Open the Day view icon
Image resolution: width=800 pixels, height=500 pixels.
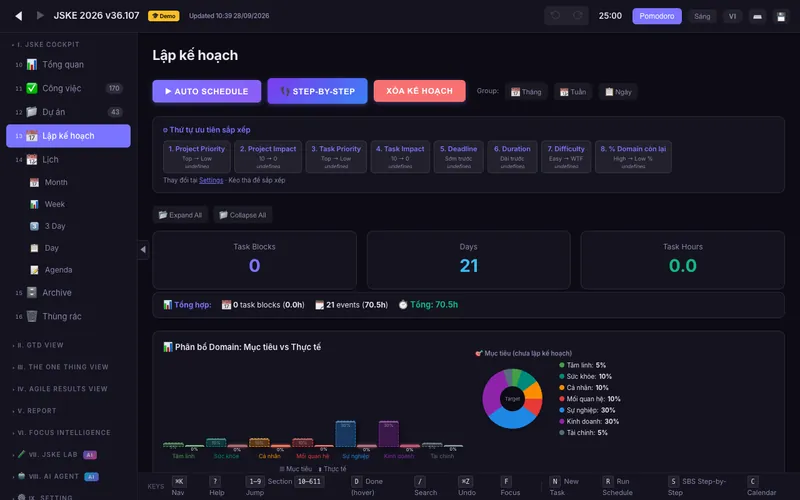tap(34, 248)
